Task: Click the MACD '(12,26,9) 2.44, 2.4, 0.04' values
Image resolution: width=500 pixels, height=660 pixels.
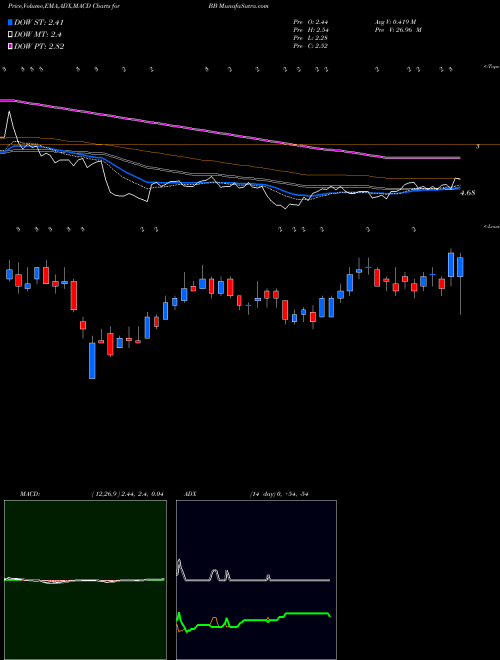Action: click(x=127, y=494)
